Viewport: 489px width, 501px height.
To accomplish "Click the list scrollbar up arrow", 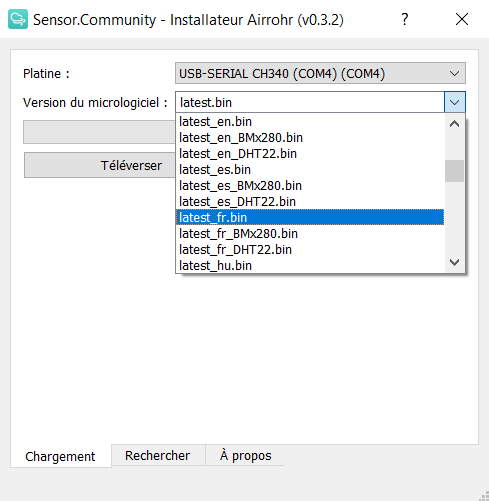I will click(x=454, y=124).
